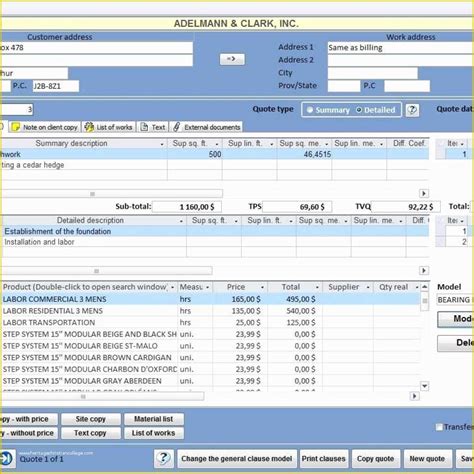Toggle the Transfer checkbox
The image size is (474, 474).
pos(439,427)
